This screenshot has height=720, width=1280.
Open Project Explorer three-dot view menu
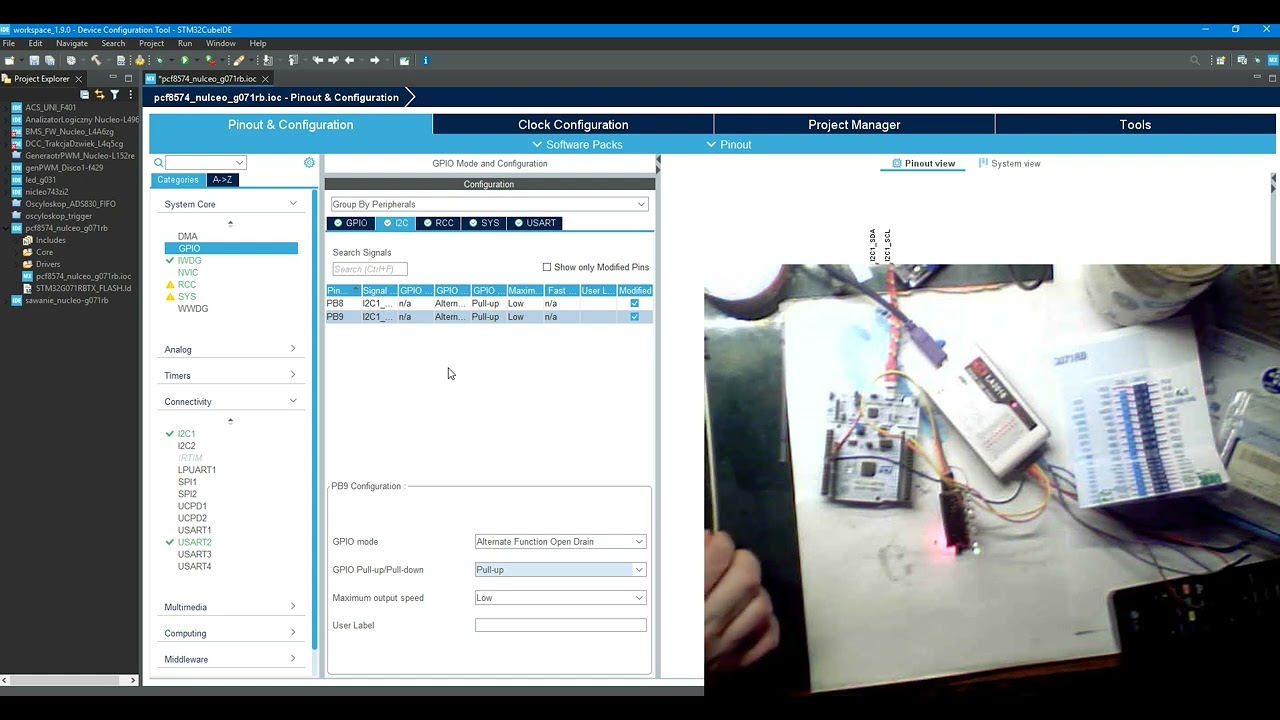pos(130,94)
